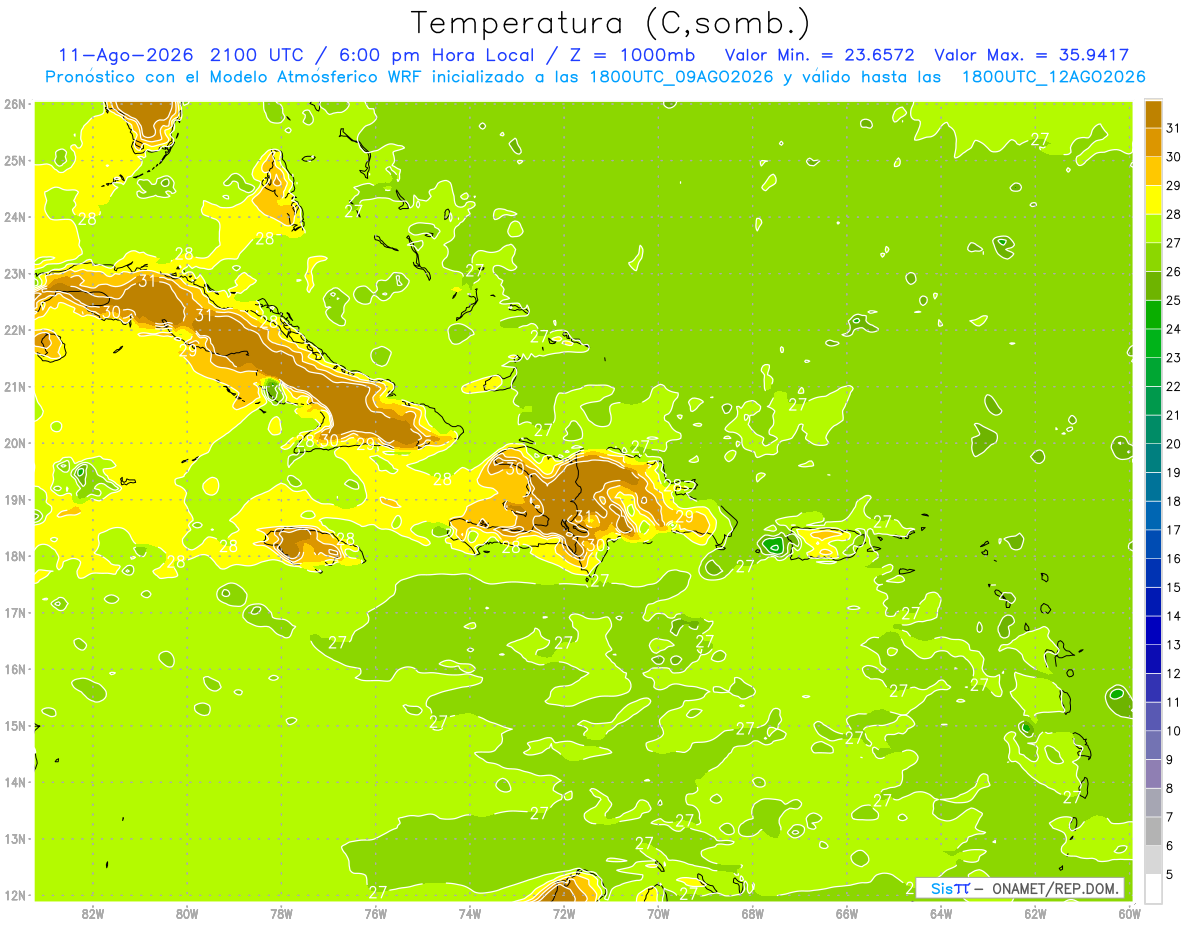Click the '18N' latitude axis label
Viewport: 1200px width, 927px height.
[x=14, y=556]
